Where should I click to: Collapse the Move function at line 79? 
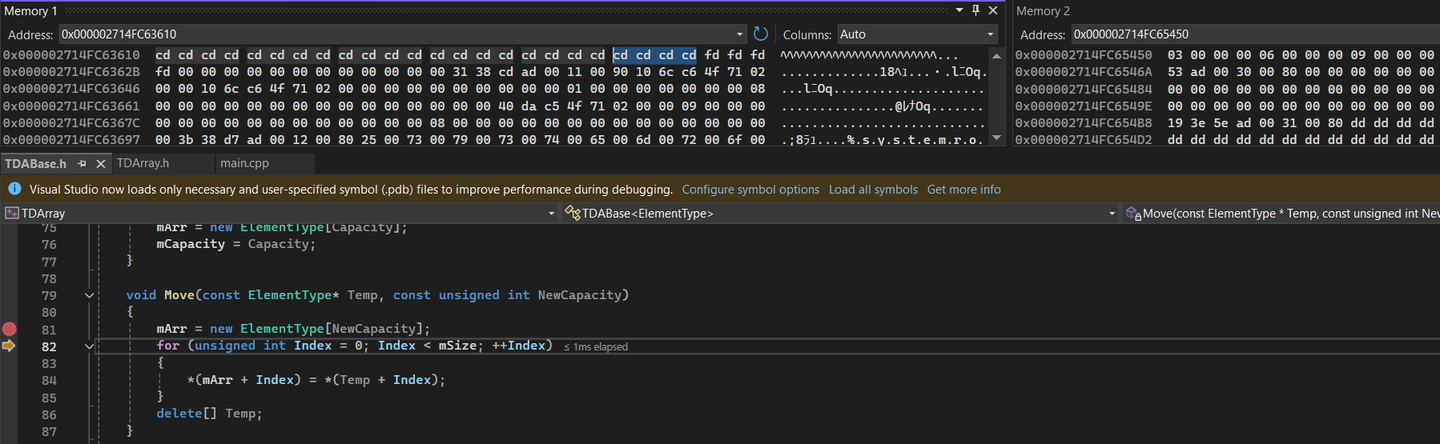pyautogui.click(x=89, y=295)
